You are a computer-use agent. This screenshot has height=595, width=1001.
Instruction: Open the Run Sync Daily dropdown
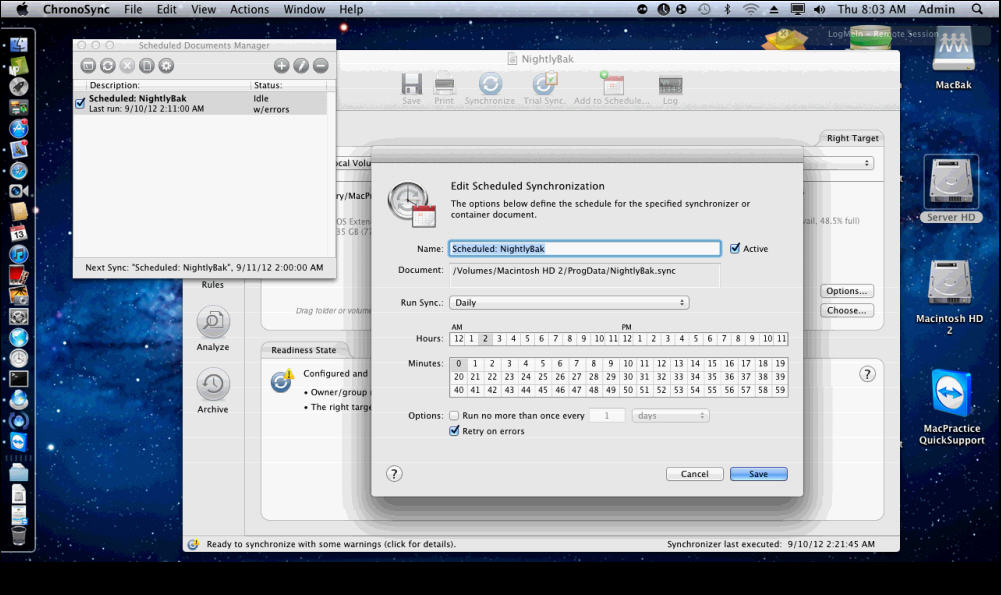[569, 303]
